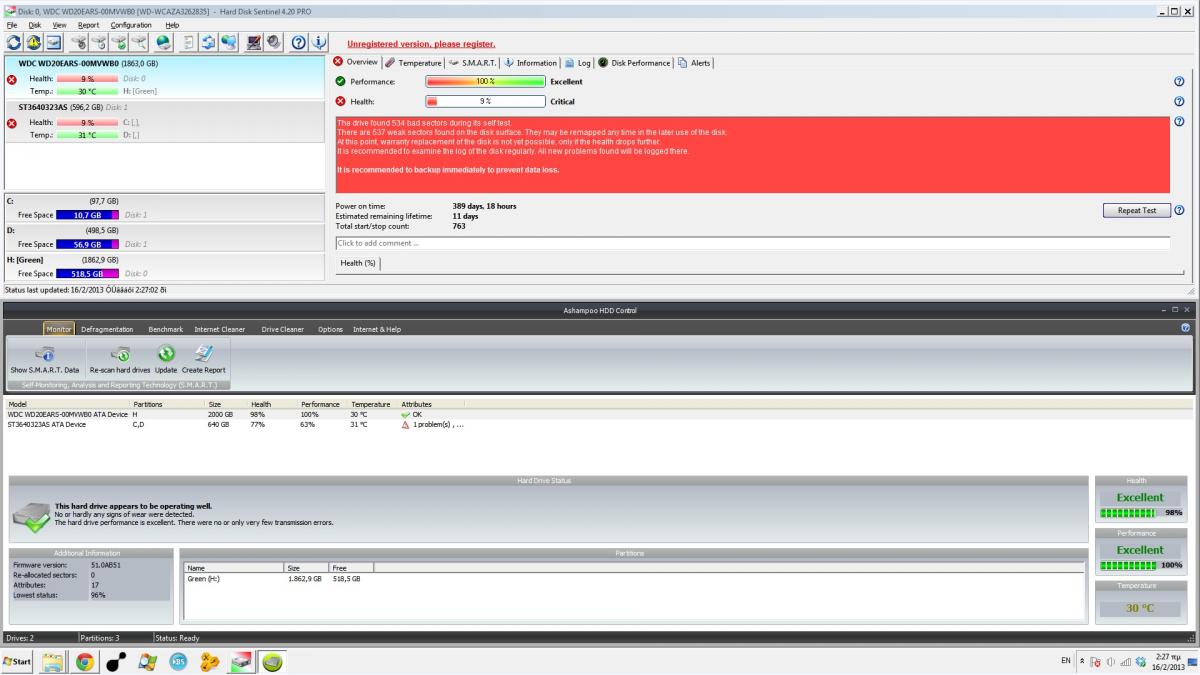Click the refresh toolbar icon in Hard Disk Sentinel
This screenshot has height=675, width=1200.
[x=13, y=43]
